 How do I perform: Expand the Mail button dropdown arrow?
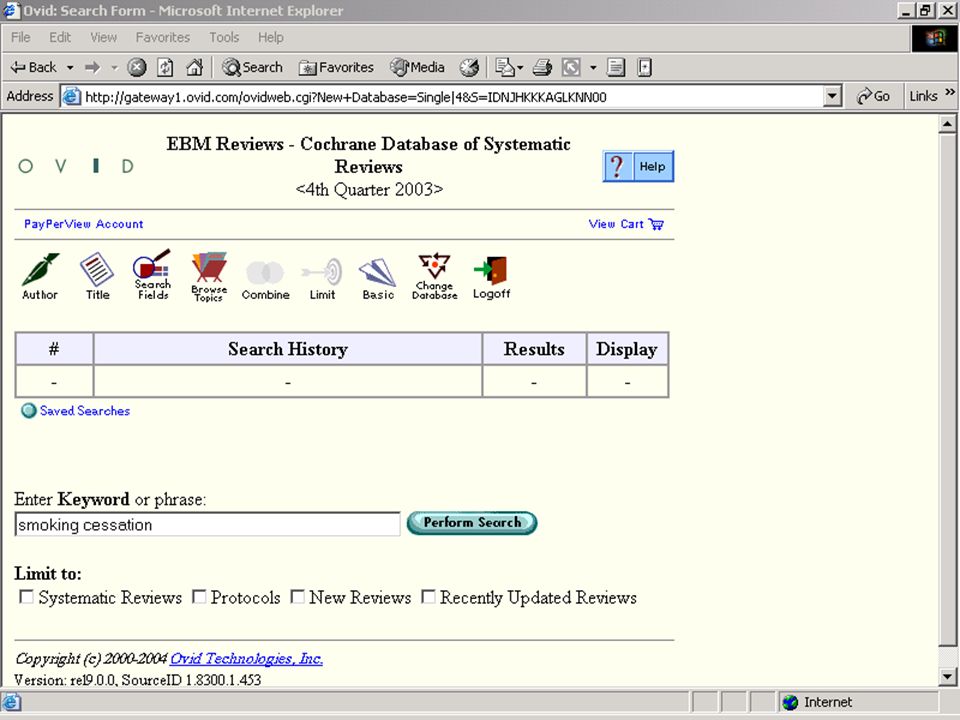tap(520, 67)
